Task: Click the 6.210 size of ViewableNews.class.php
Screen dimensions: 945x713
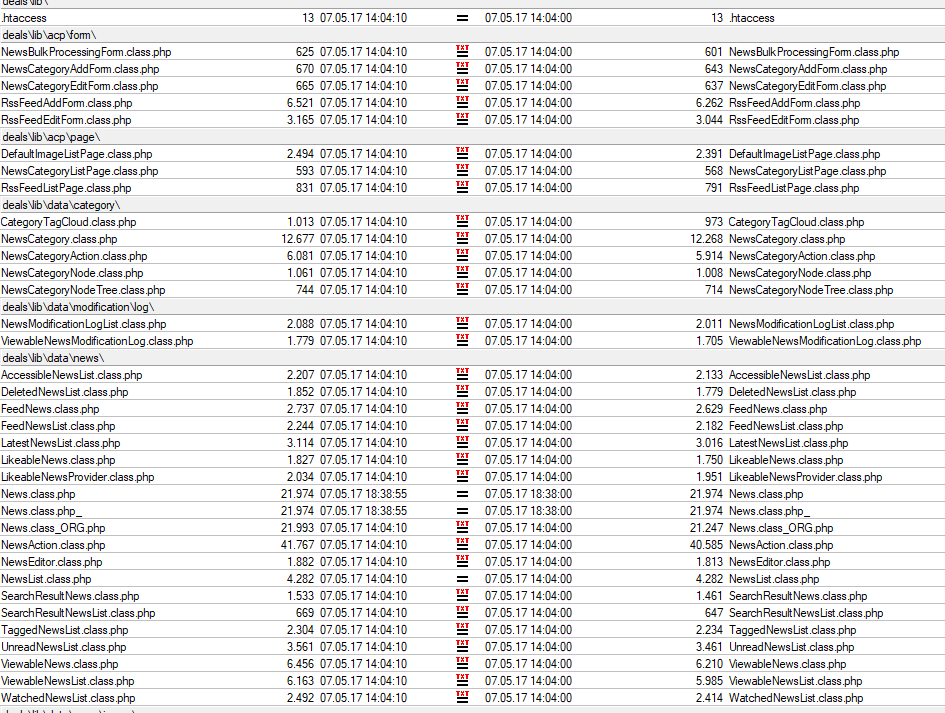Action: pos(709,664)
